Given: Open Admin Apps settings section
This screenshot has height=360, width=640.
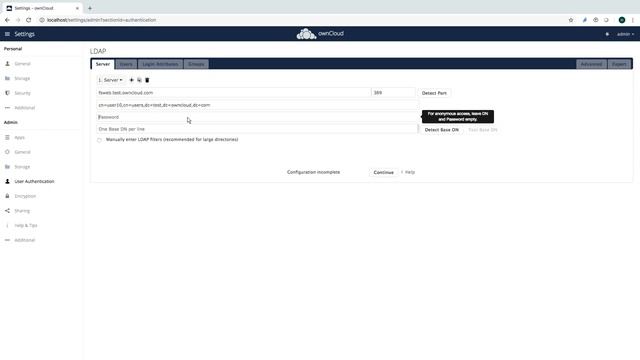Looking at the screenshot, I should (20, 138).
